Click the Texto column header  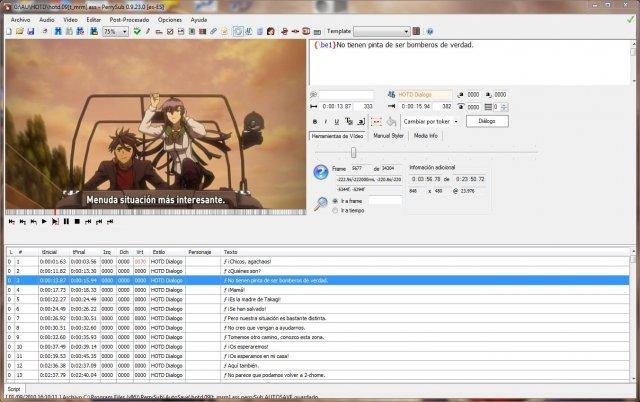[424, 252]
